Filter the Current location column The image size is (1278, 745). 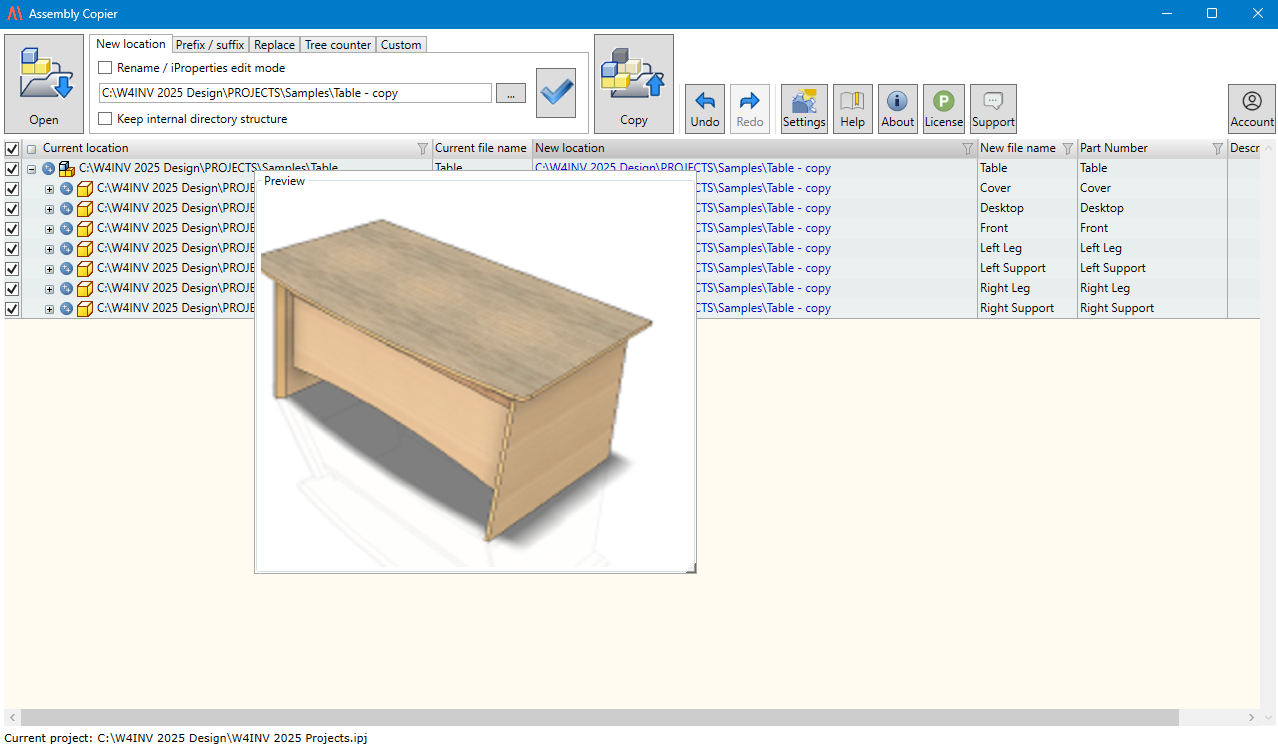[x=422, y=149]
